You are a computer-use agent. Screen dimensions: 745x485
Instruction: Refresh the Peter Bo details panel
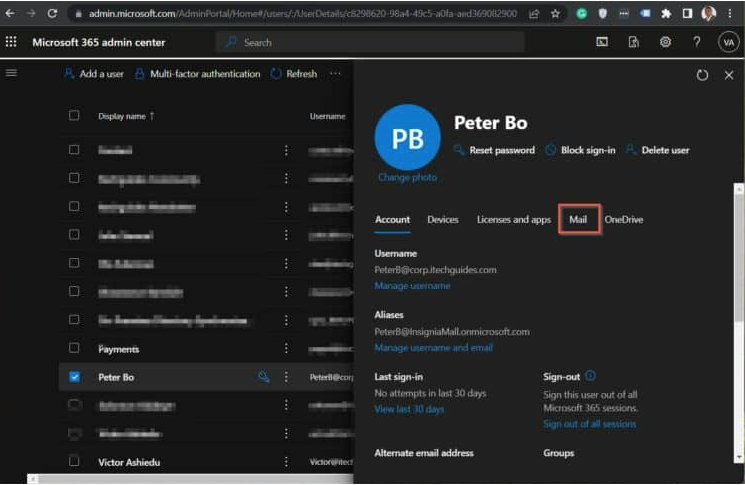point(702,75)
